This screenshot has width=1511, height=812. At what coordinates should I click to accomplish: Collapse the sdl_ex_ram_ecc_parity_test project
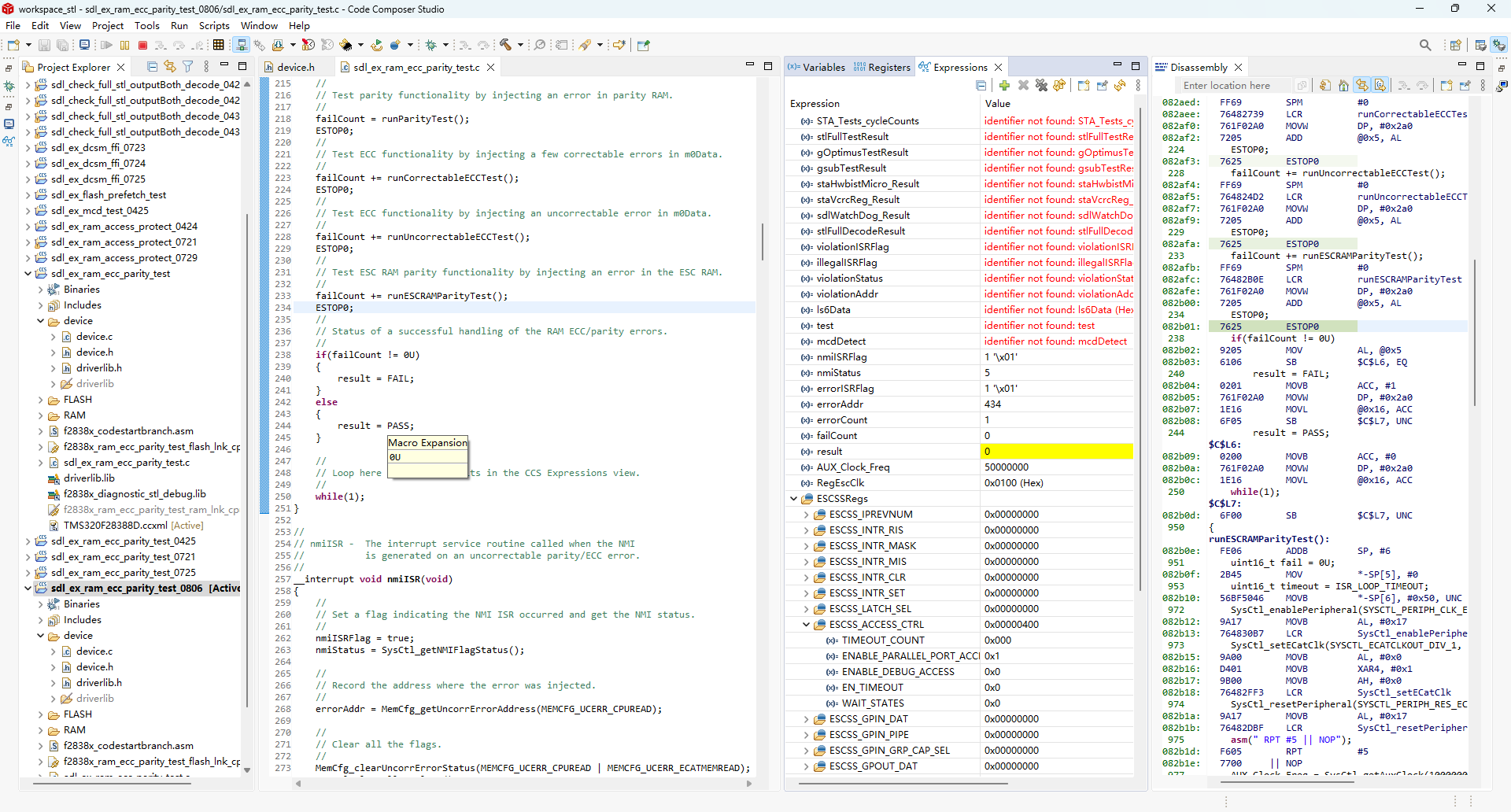(x=28, y=273)
